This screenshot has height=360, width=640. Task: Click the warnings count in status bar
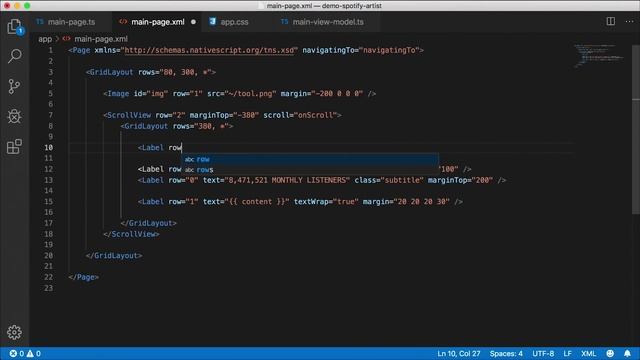(34, 353)
